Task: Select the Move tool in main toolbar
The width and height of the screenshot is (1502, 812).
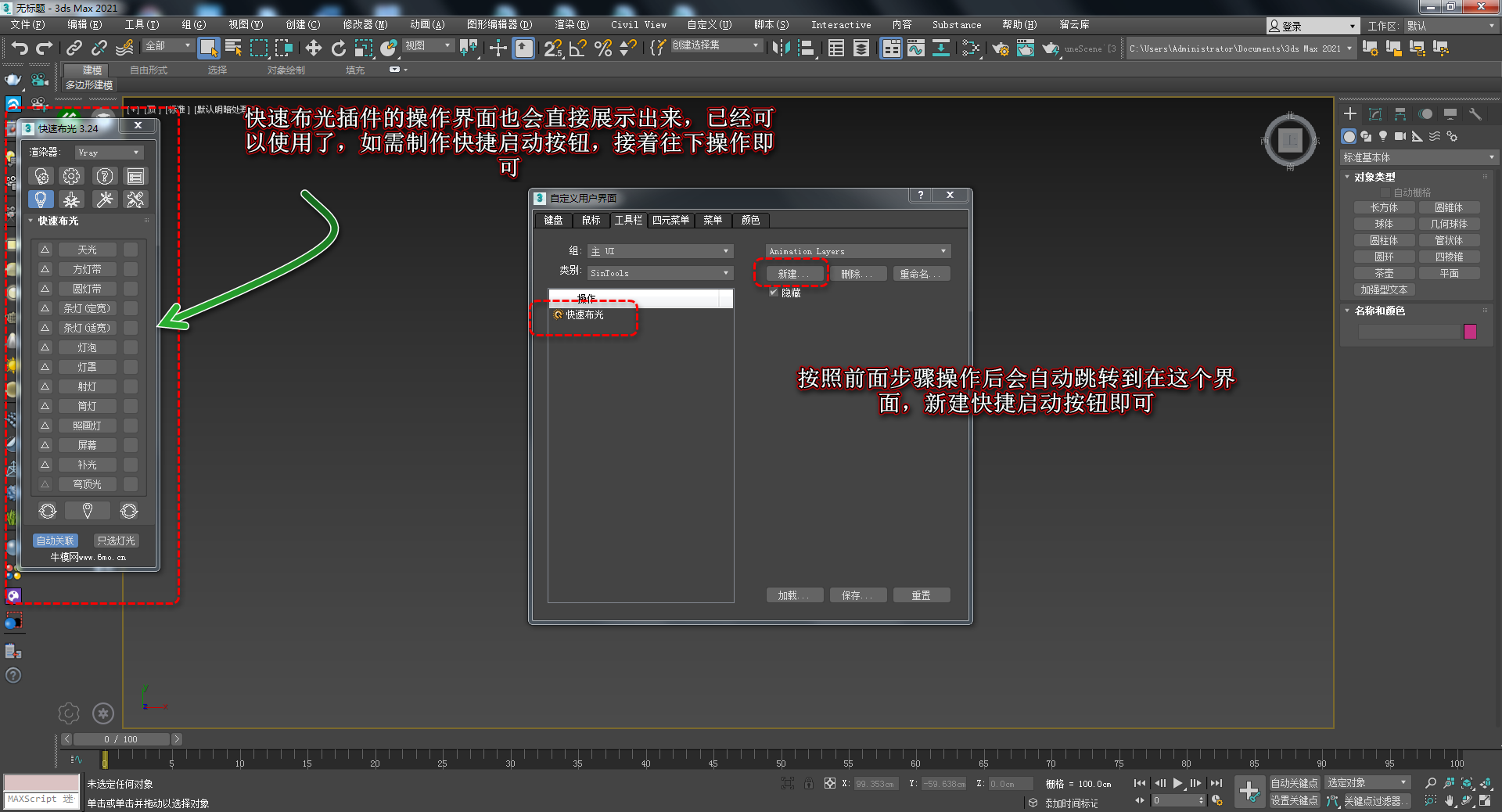Action: [313, 49]
